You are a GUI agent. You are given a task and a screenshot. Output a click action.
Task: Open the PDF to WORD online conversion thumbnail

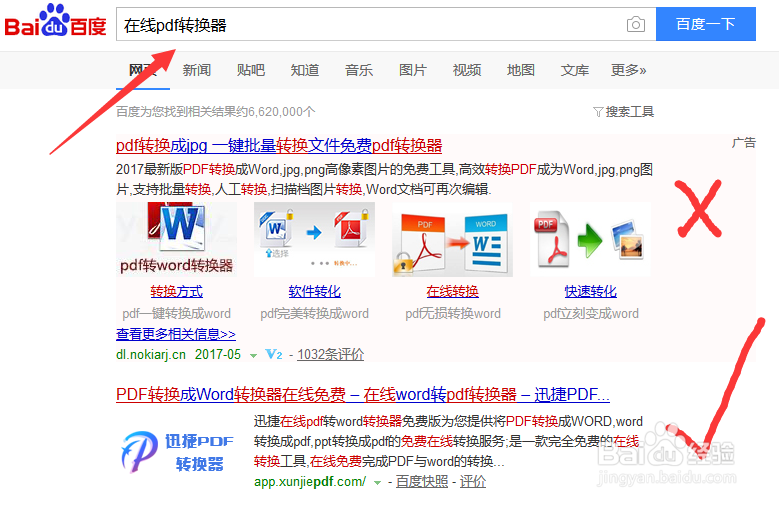452,239
